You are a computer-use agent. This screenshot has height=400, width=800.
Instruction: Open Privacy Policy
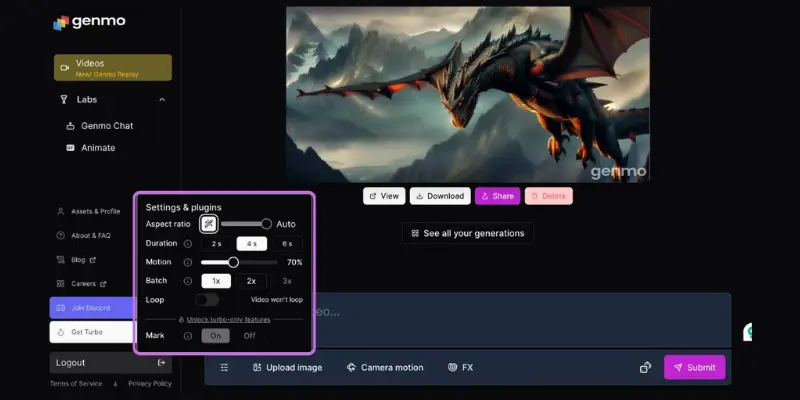pos(149,384)
